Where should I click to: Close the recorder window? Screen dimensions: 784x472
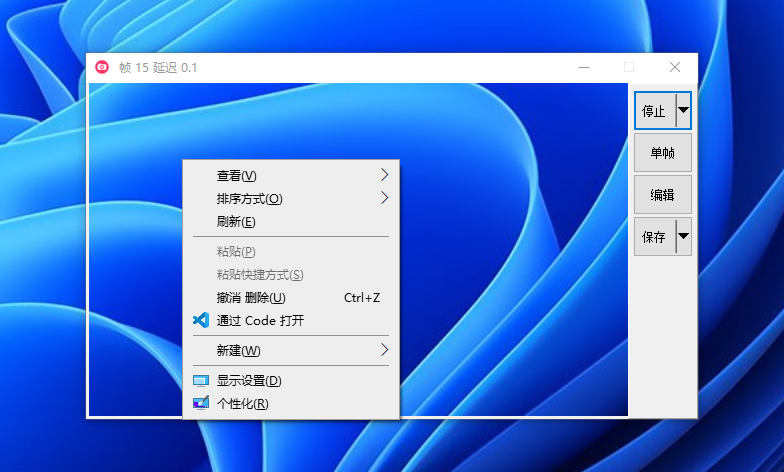tap(674, 67)
